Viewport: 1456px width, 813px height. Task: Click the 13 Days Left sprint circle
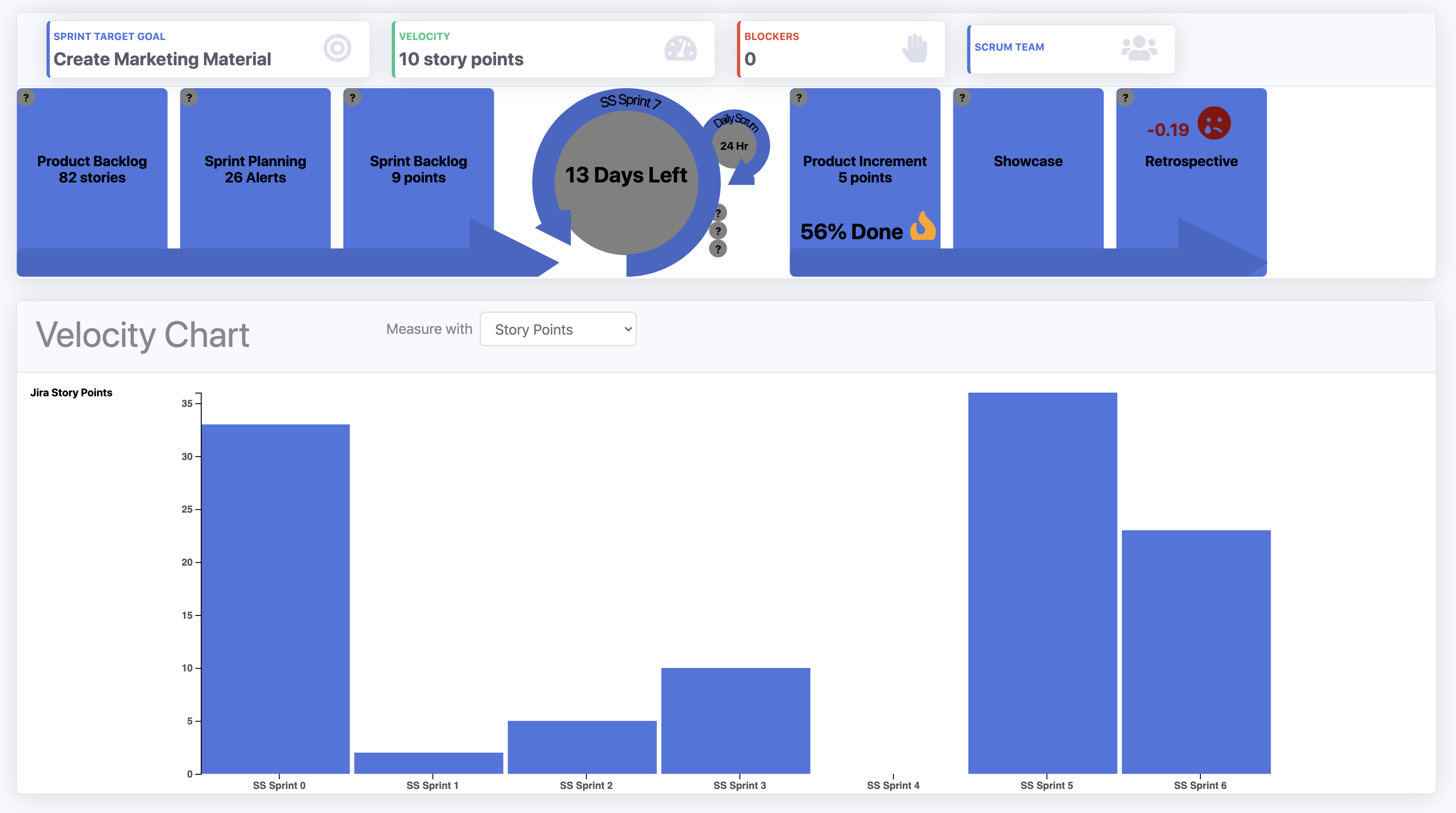coord(626,182)
